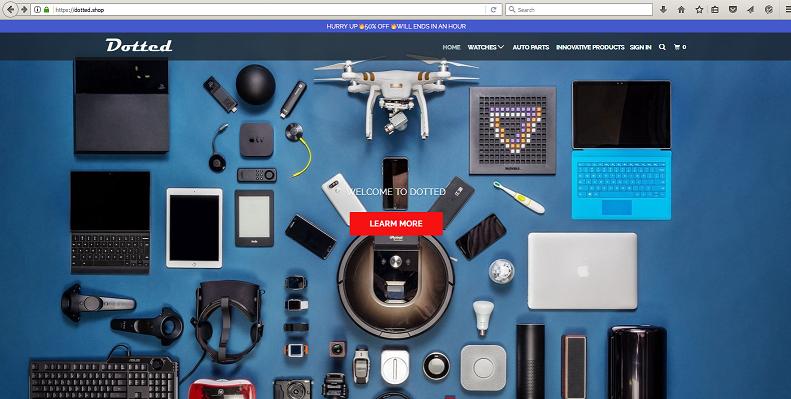Go to Innovative Products section
The image size is (791, 399).
click(590, 47)
